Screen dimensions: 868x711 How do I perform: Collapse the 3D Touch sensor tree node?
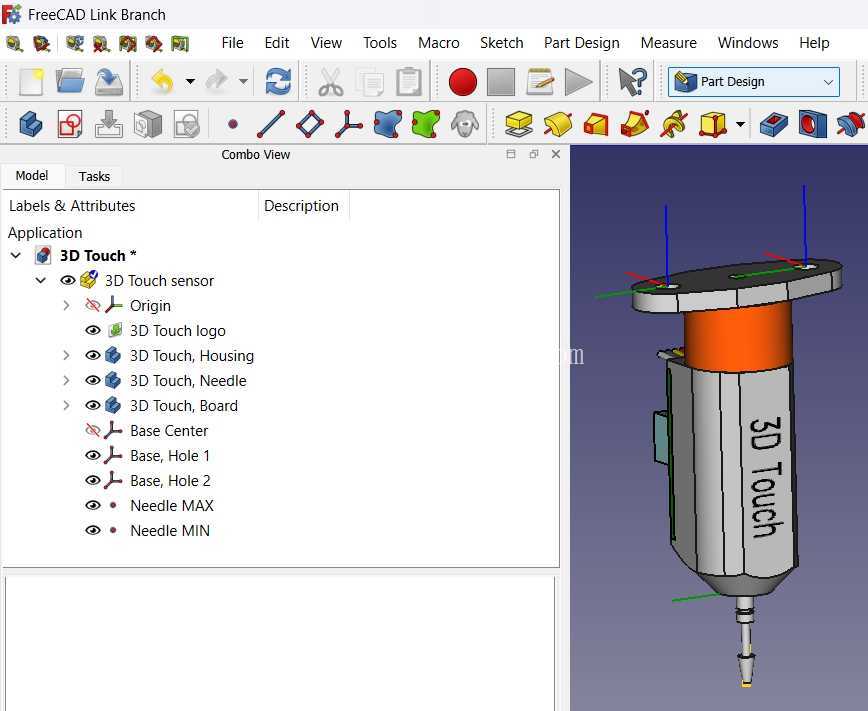[41, 280]
